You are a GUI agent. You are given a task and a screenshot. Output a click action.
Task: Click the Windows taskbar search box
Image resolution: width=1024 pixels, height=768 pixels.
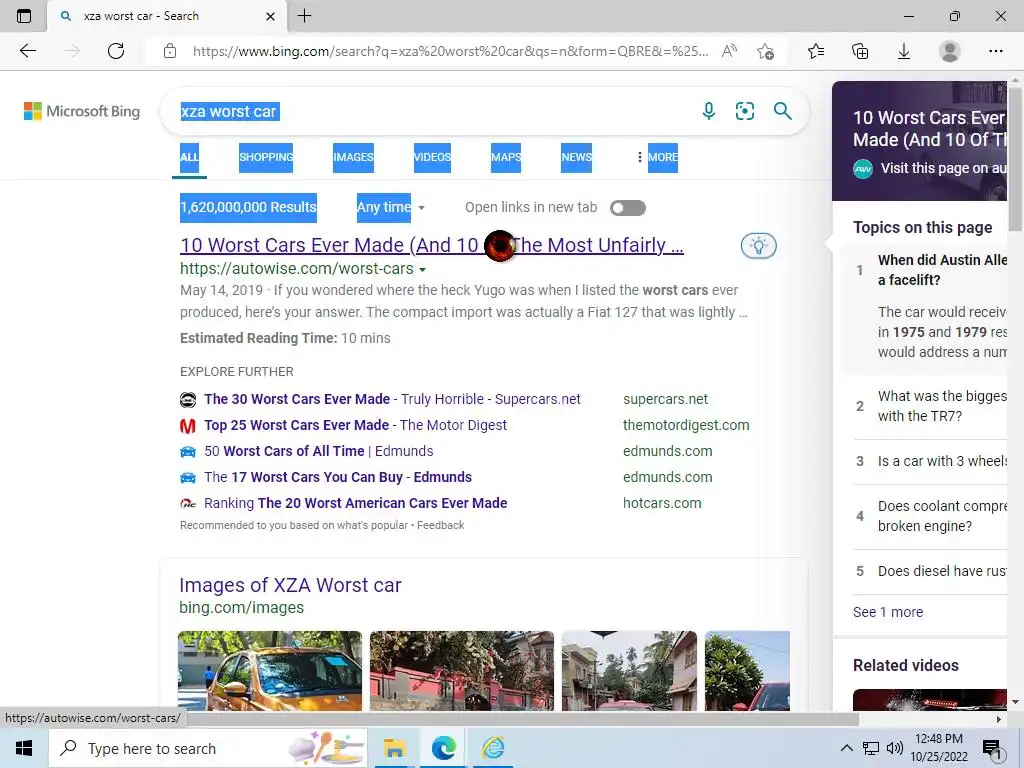click(x=208, y=748)
